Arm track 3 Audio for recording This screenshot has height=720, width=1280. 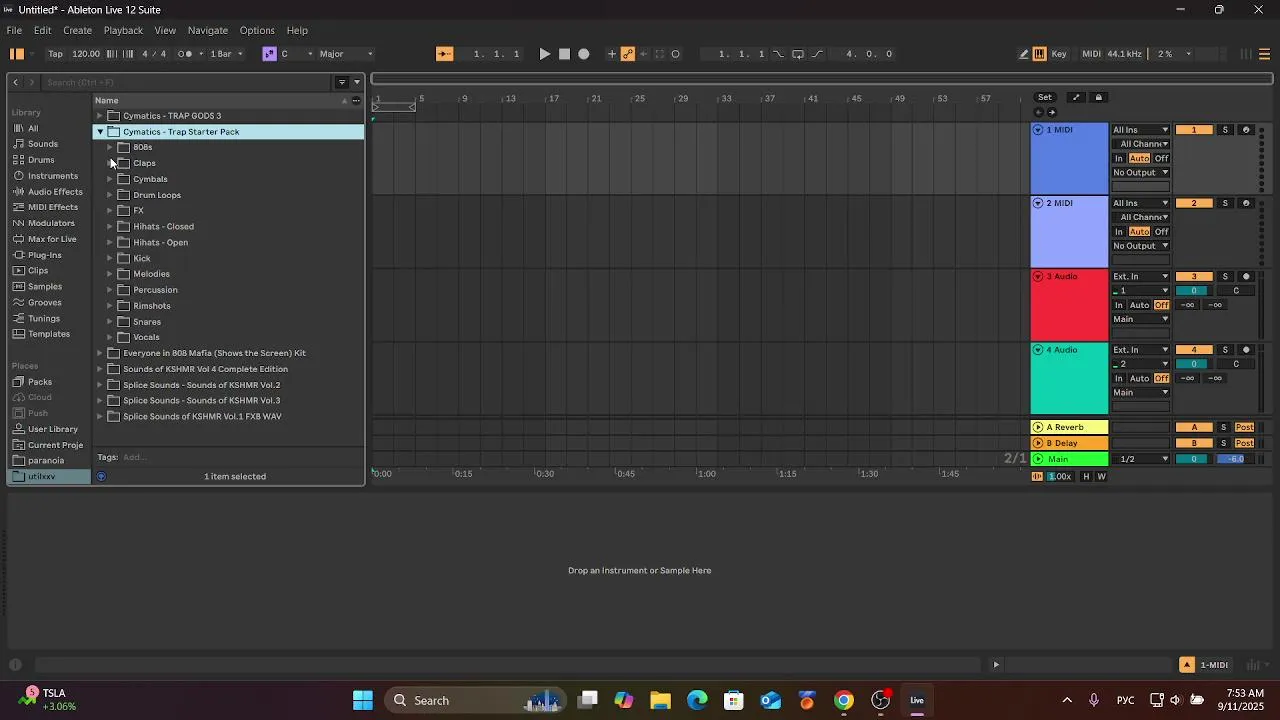[1246, 276]
